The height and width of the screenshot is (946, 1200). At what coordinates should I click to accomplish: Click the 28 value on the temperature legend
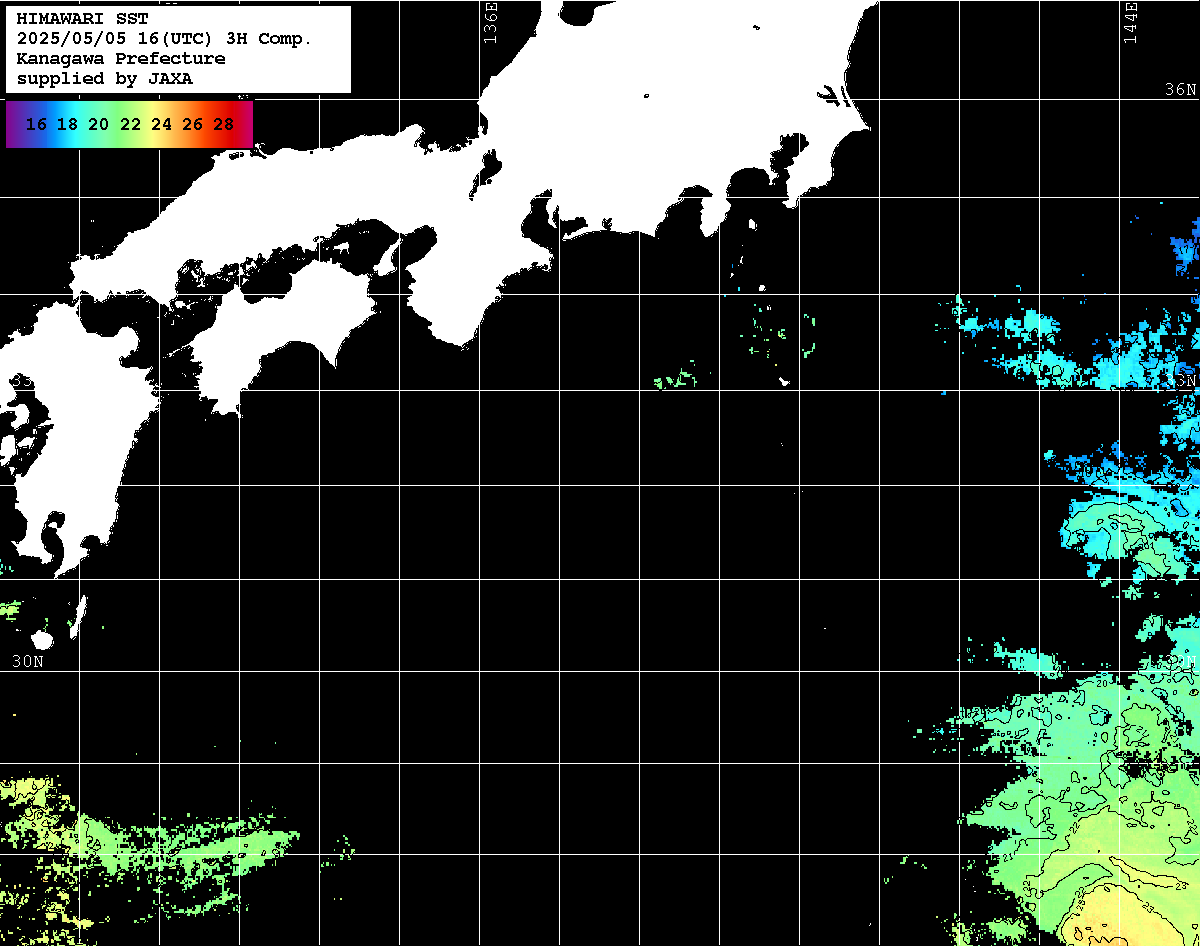tap(224, 124)
